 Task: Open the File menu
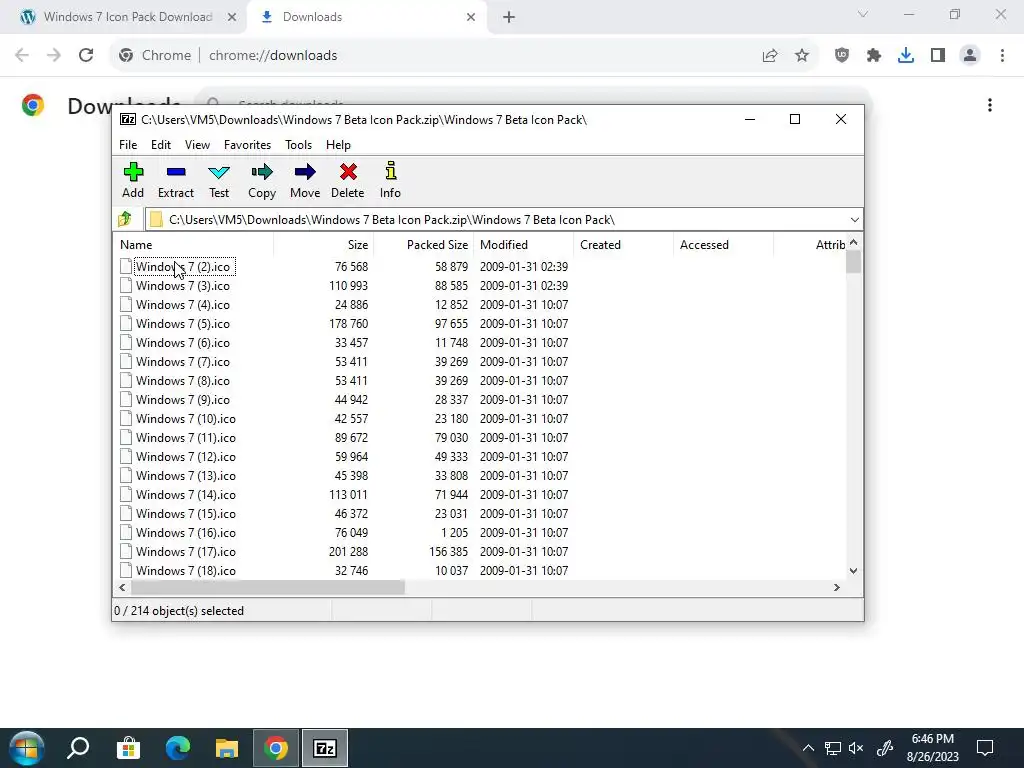click(128, 145)
